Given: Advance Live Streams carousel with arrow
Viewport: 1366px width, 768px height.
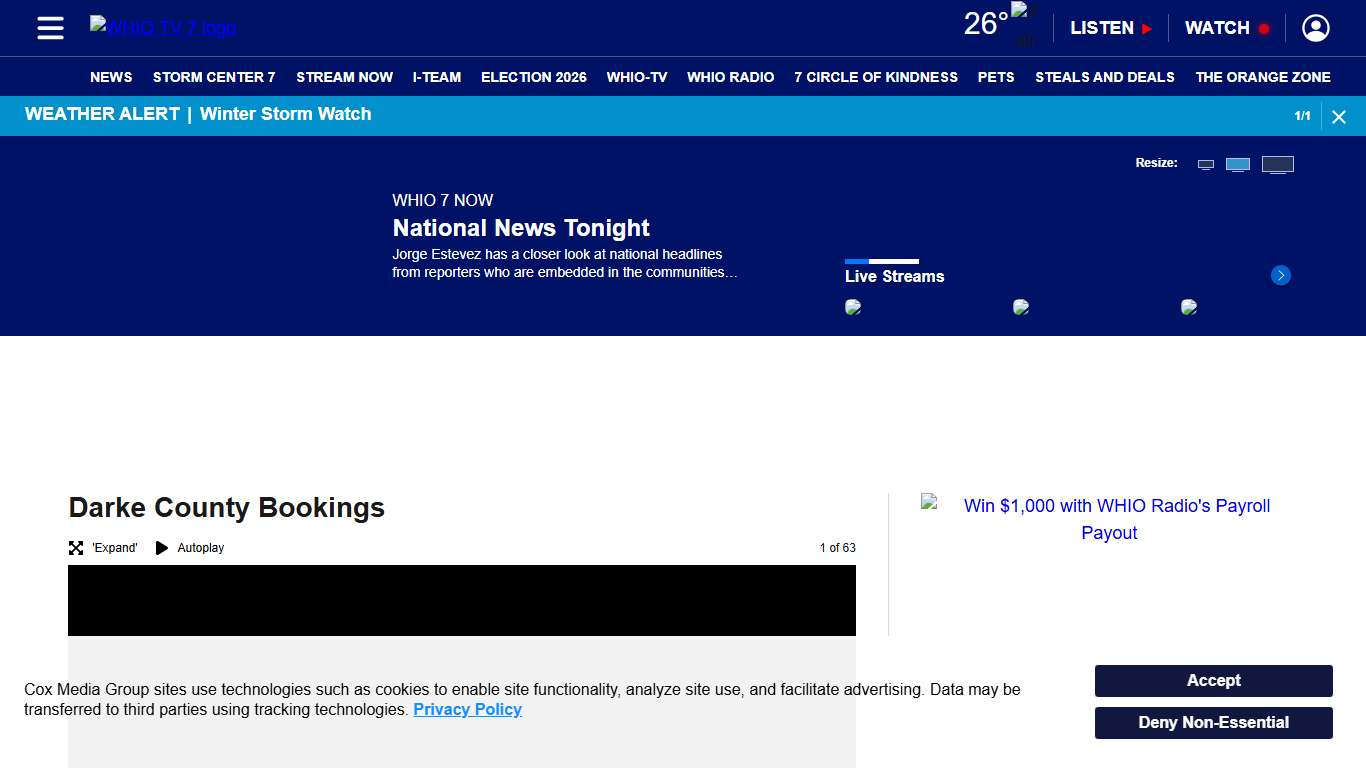Looking at the screenshot, I should coord(1280,275).
